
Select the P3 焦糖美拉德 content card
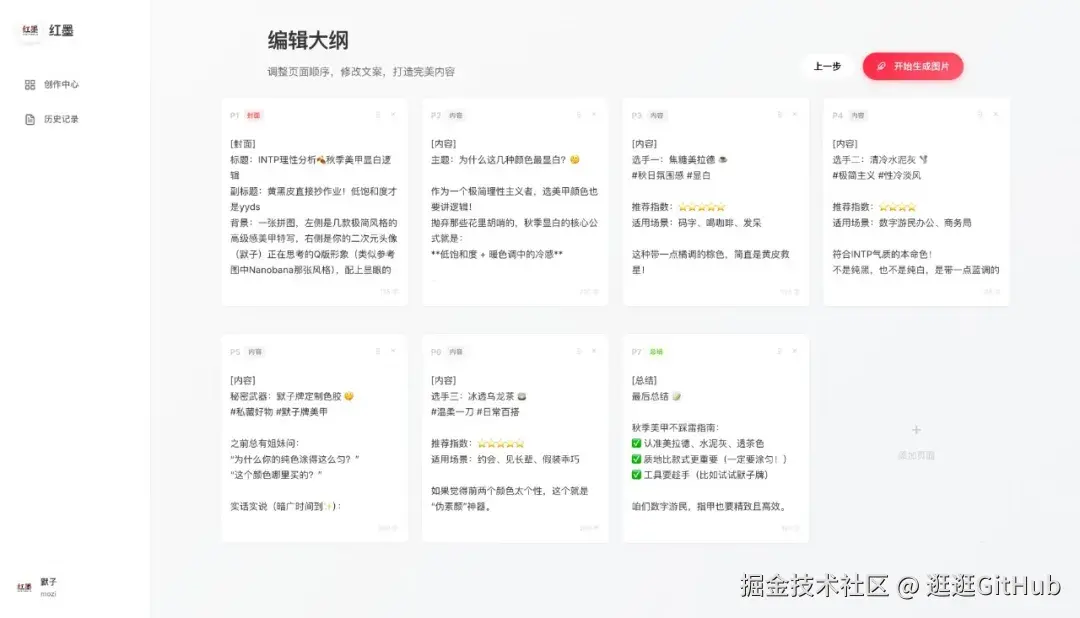715,200
